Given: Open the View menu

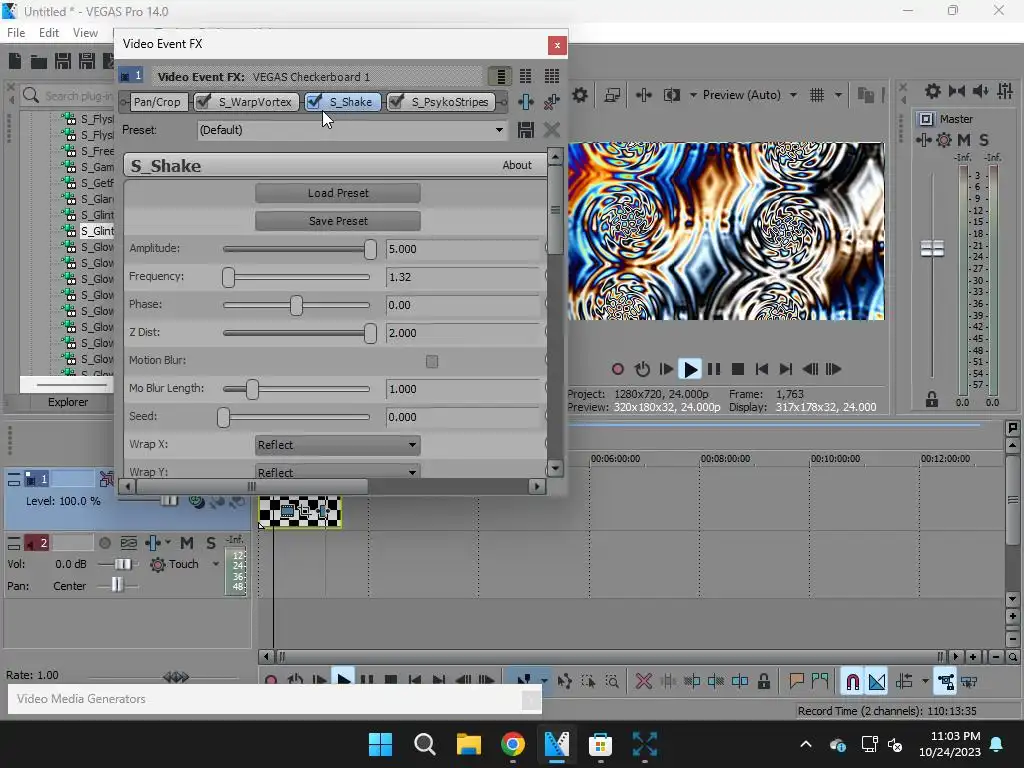Looking at the screenshot, I should (x=85, y=33).
